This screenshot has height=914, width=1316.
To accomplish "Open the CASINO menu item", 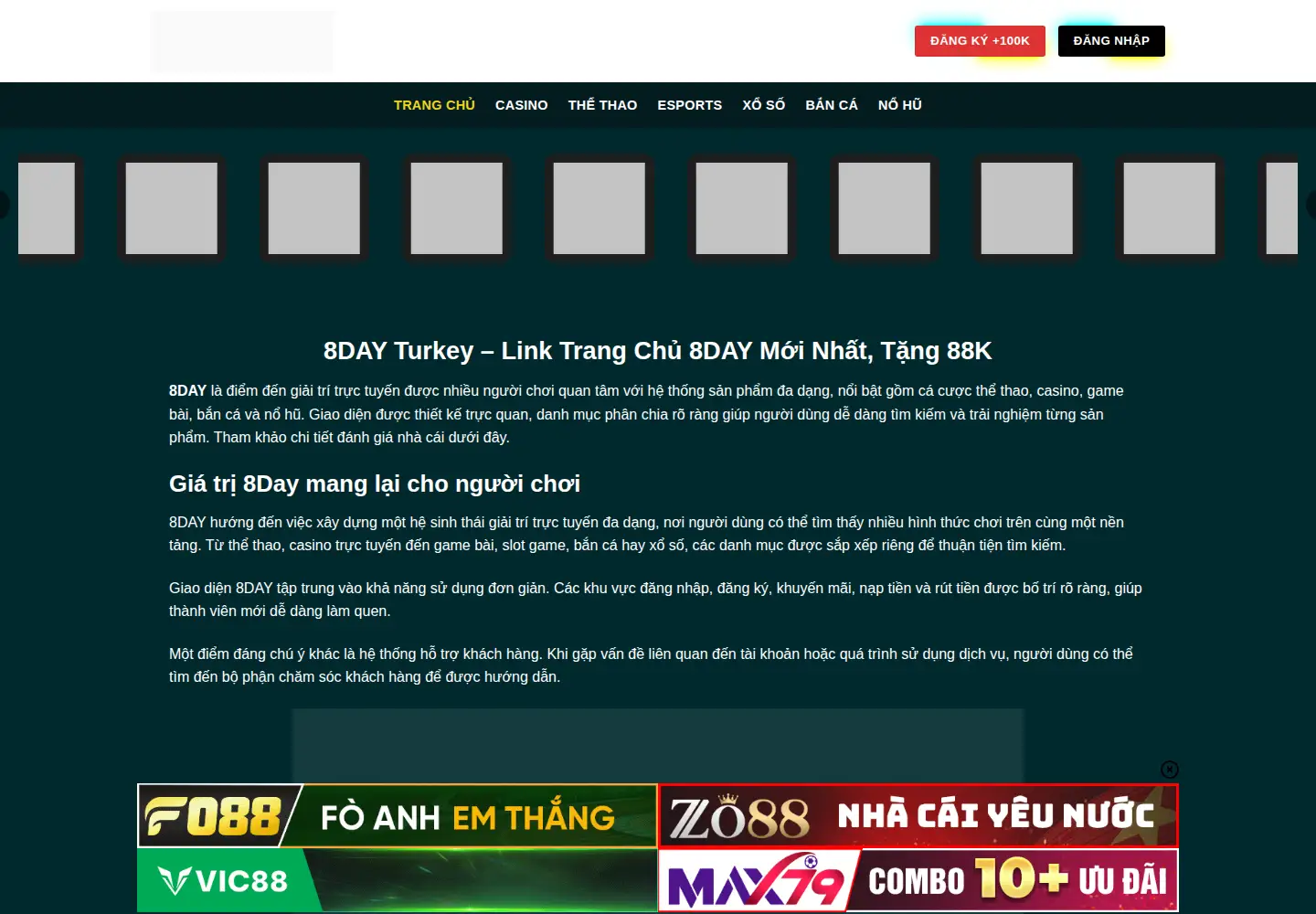I will [x=522, y=105].
